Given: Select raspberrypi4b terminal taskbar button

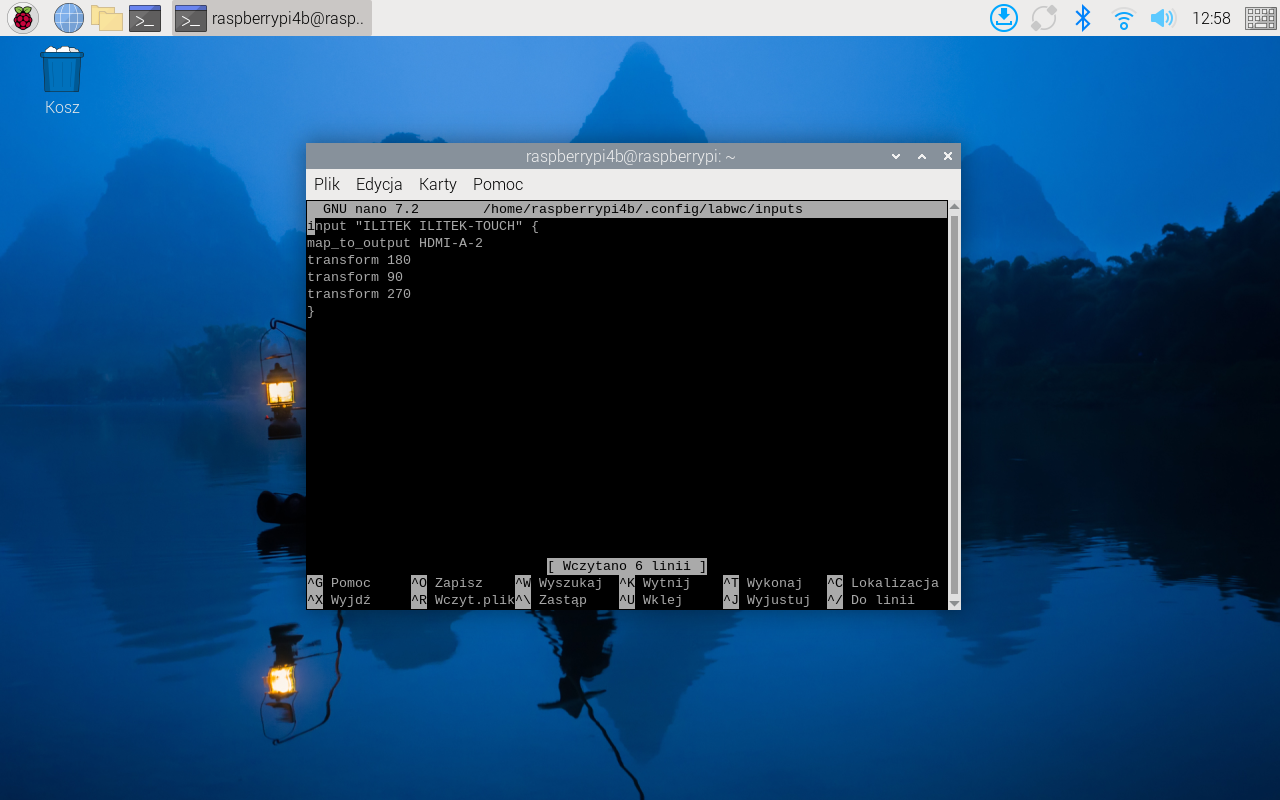Looking at the screenshot, I should [x=272, y=18].
